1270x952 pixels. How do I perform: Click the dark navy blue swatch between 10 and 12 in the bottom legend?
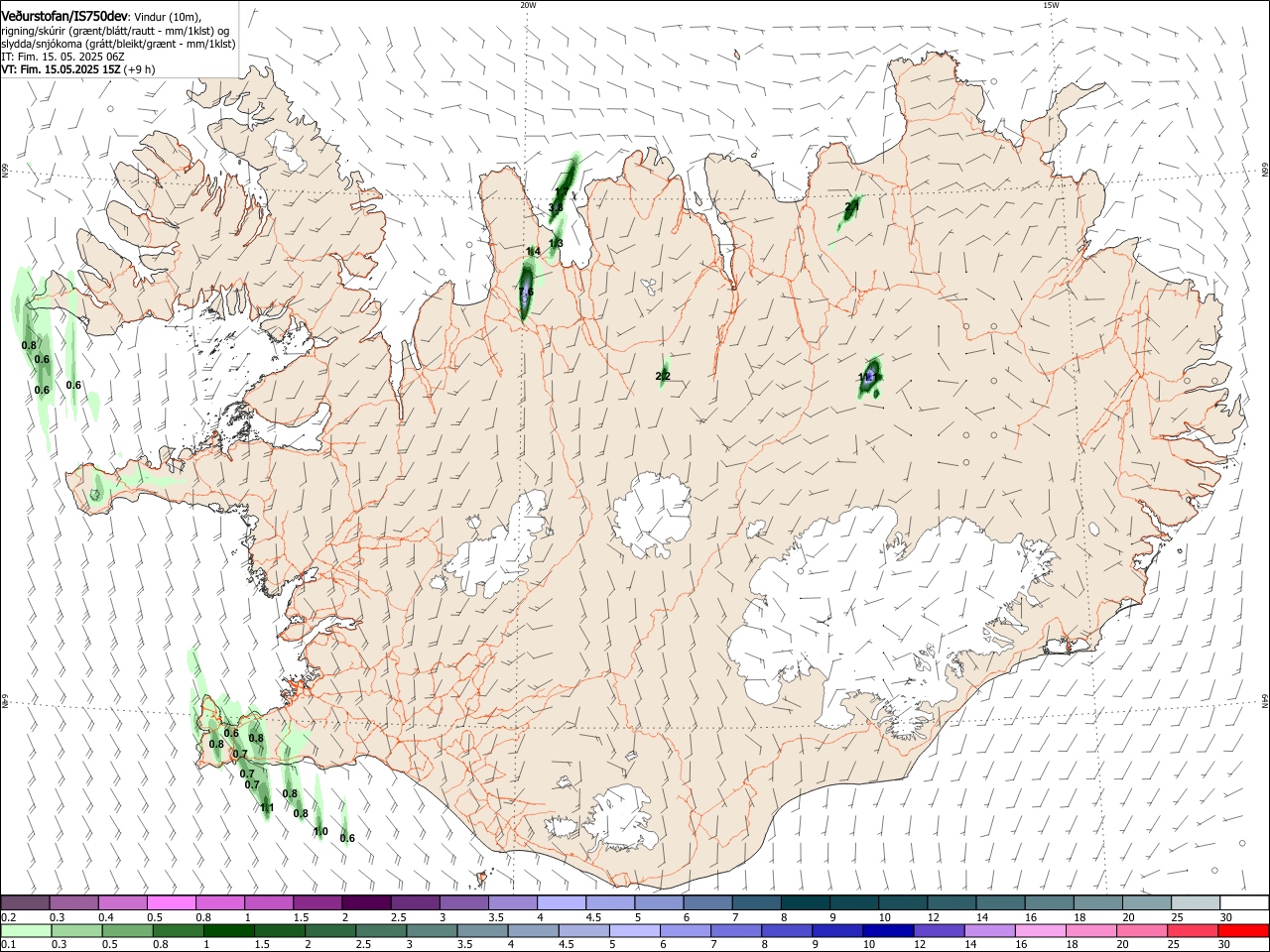886,930
